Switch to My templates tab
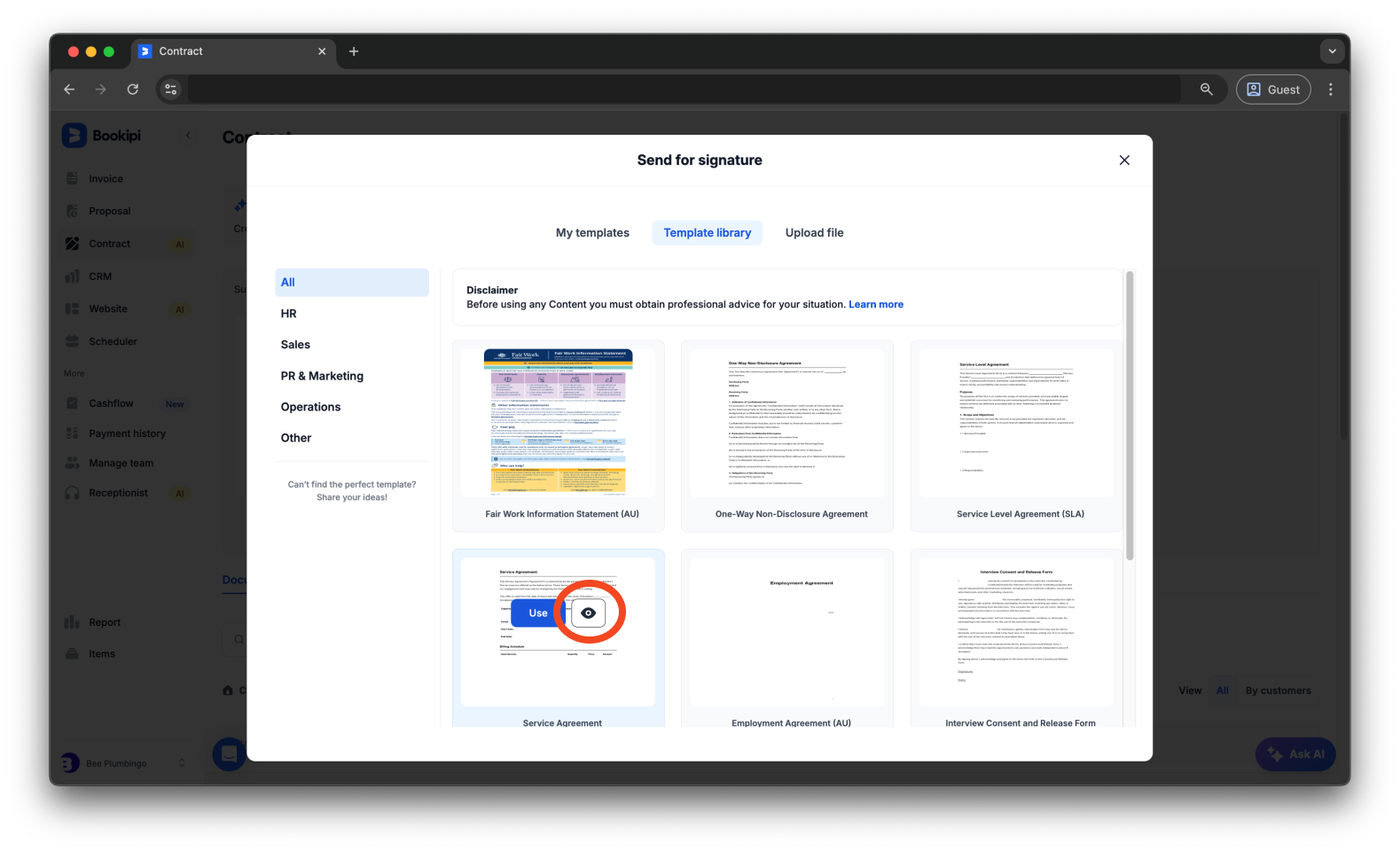Viewport: 1400px width, 851px height. (592, 232)
